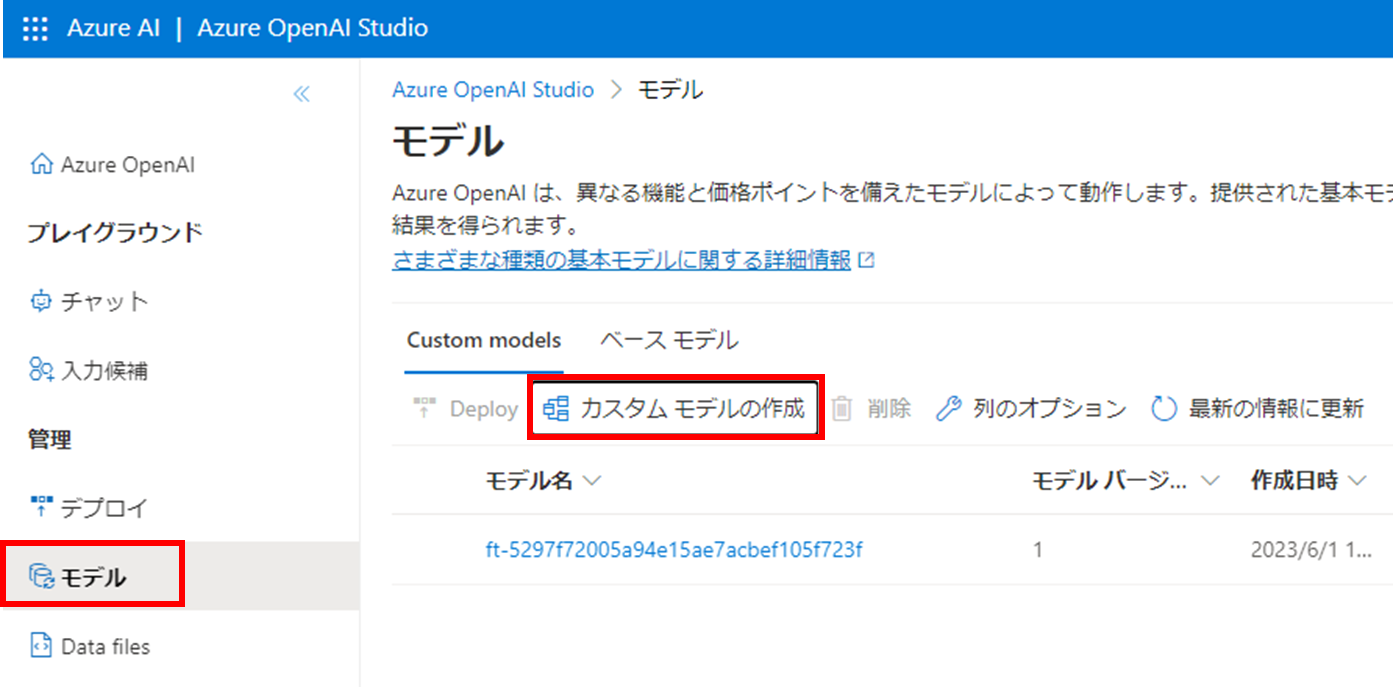The image size is (1393, 687).
Task: Open the モデル バージョン dropdown
Action: [x=1211, y=480]
